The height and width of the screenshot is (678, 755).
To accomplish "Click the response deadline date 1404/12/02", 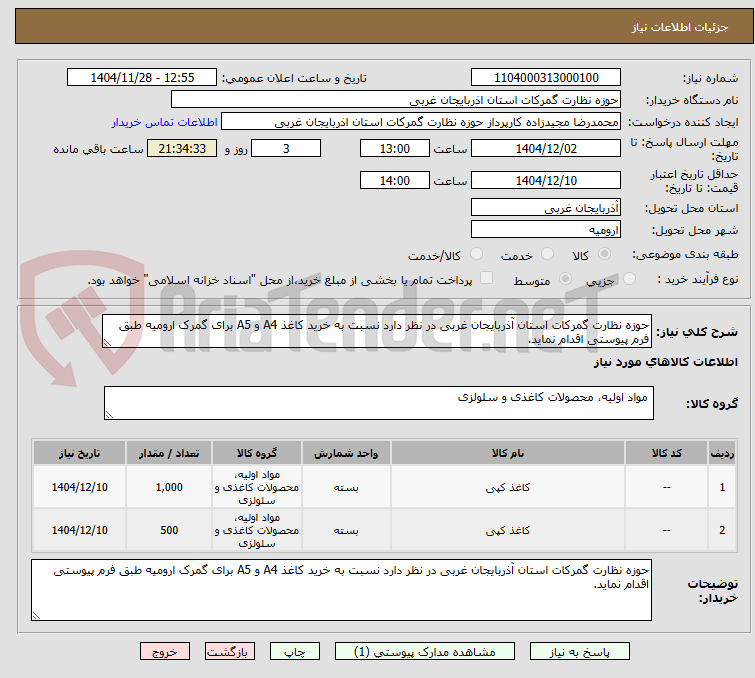I will [x=546, y=148].
